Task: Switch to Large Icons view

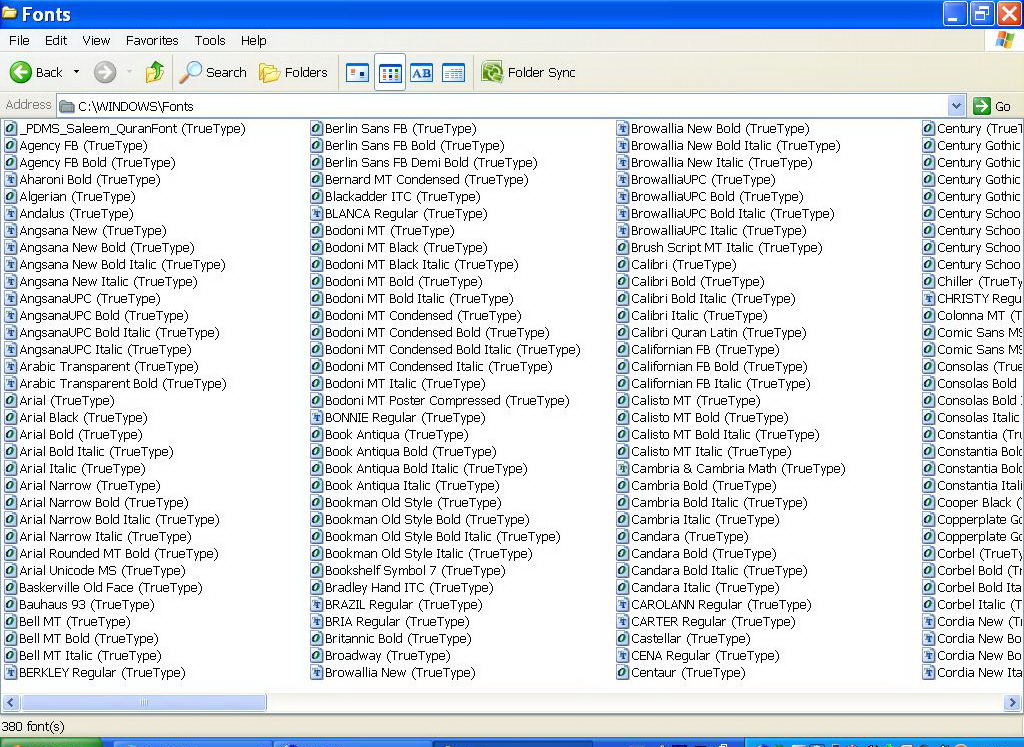Action: coord(357,72)
